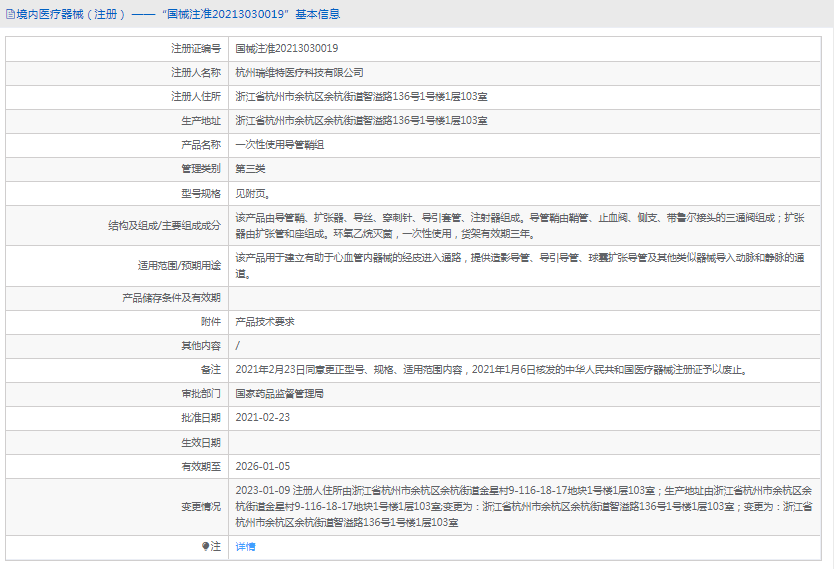The height and width of the screenshot is (569, 834).
Task: Click the change record starting 2023-01-09
Action: click(524, 506)
